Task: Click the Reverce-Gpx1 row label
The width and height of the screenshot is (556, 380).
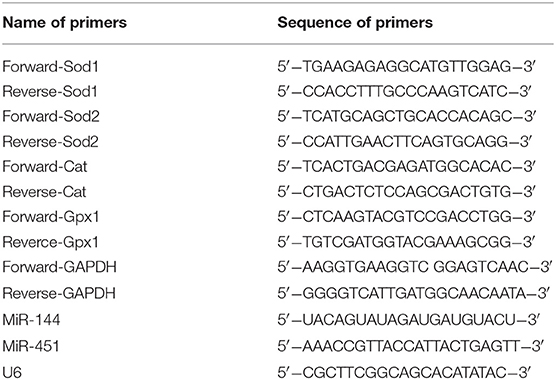Action: click(x=50, y=242)
